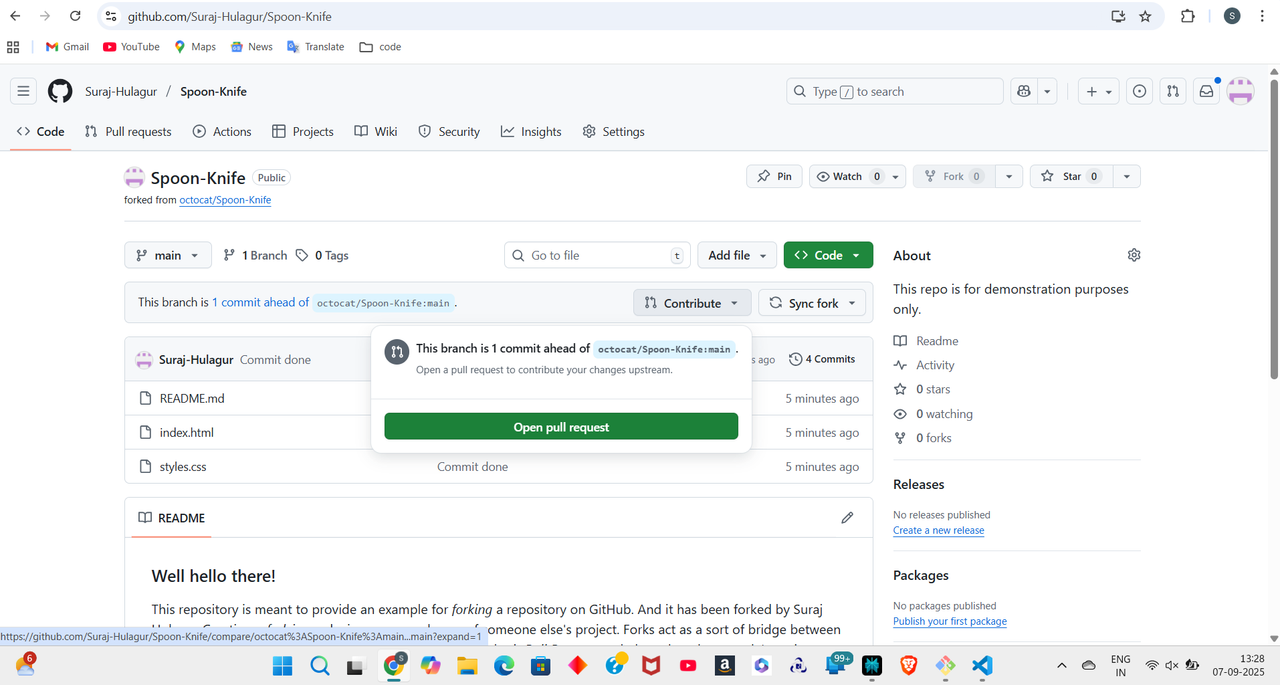This screenshot has height=685, width=1280.
Task: Open the main branch selector dropdown
Action: coord(168,255)
